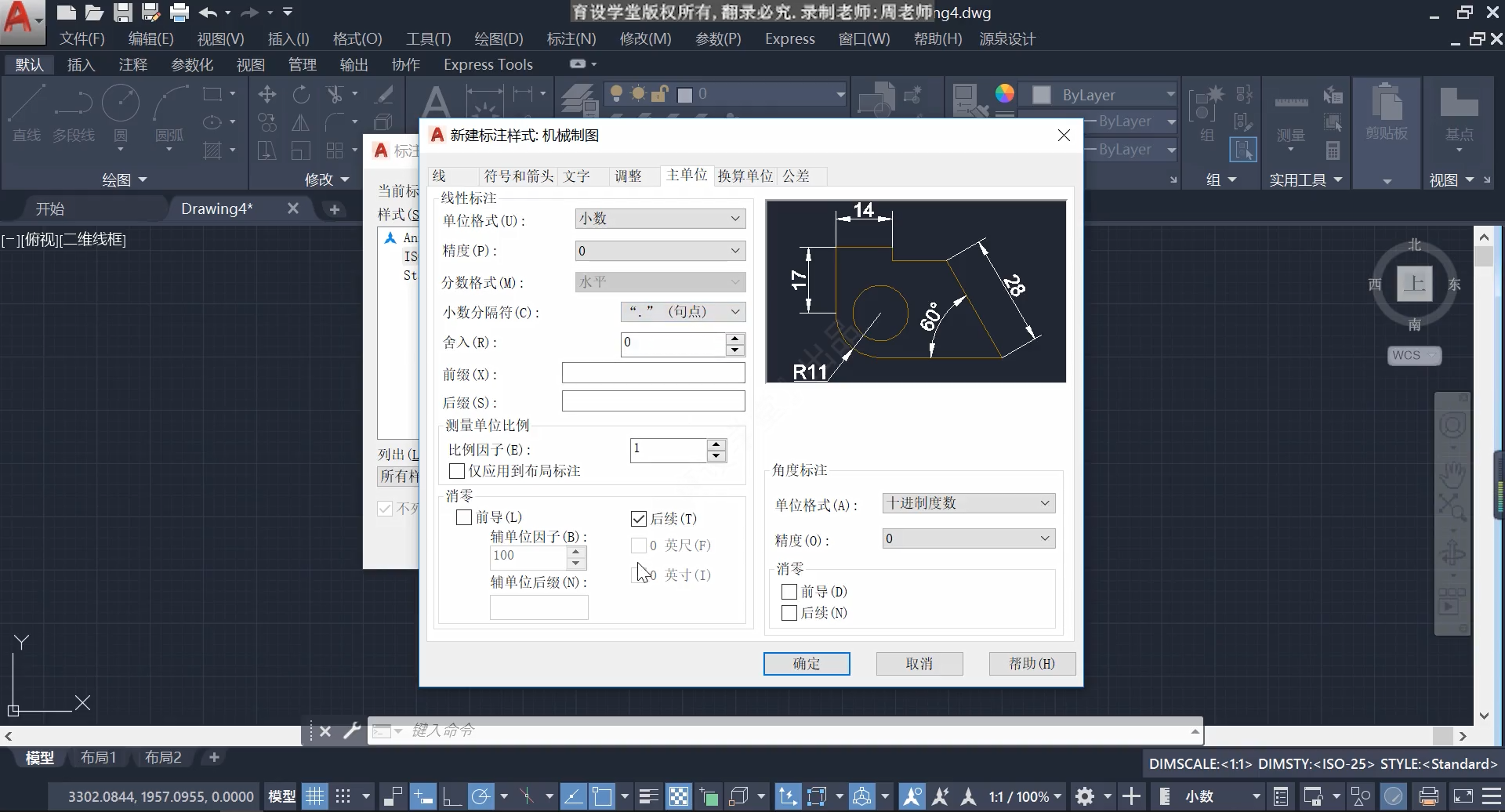Click the Print icon in quick access toolbar
Image resolution: width=1505 pixels, height=812 pixels.
coord(180,12)
